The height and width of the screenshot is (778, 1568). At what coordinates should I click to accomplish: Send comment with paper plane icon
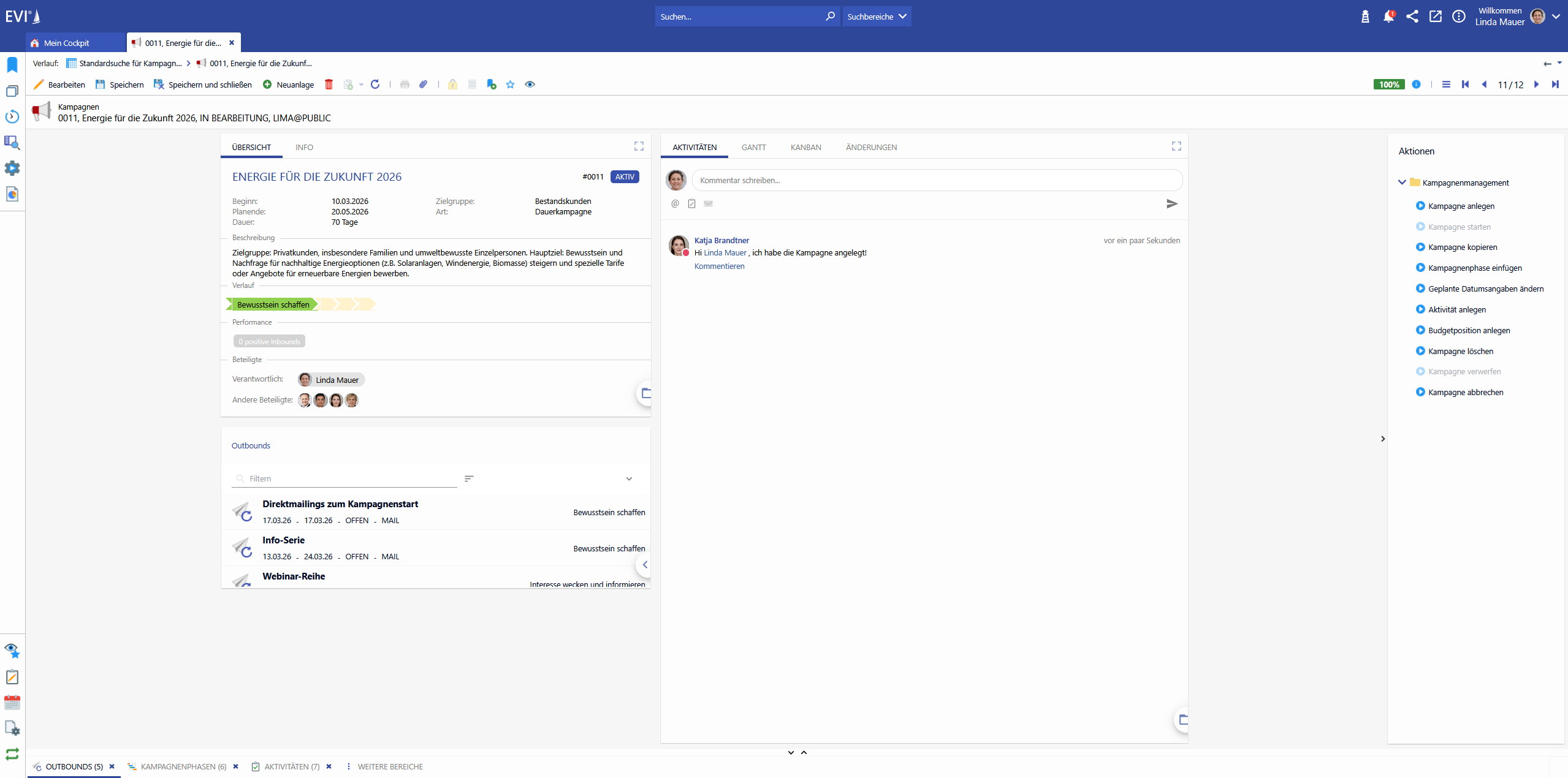[1171, 203]
